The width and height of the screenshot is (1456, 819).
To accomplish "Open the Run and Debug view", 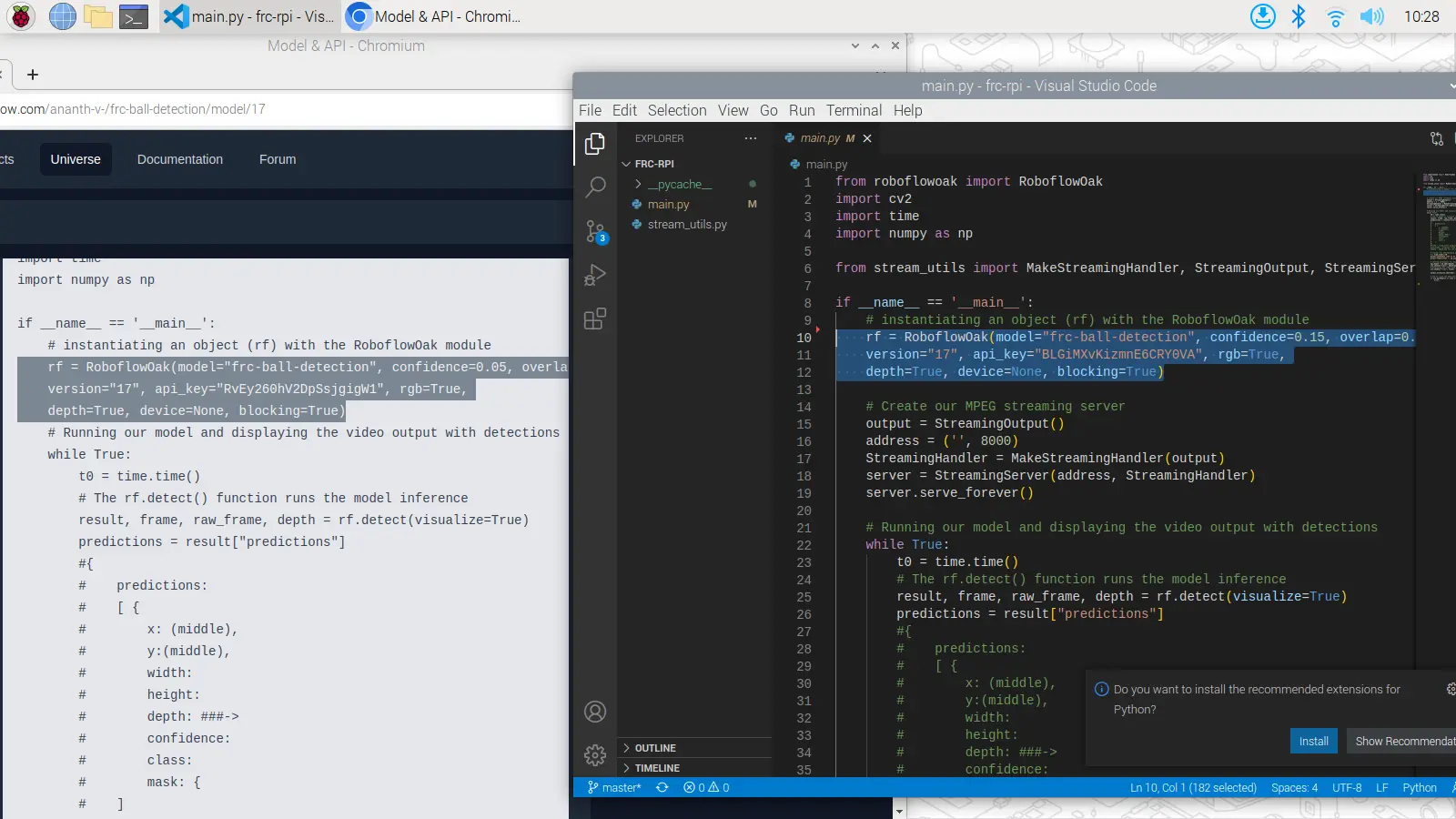I will 595,275.
